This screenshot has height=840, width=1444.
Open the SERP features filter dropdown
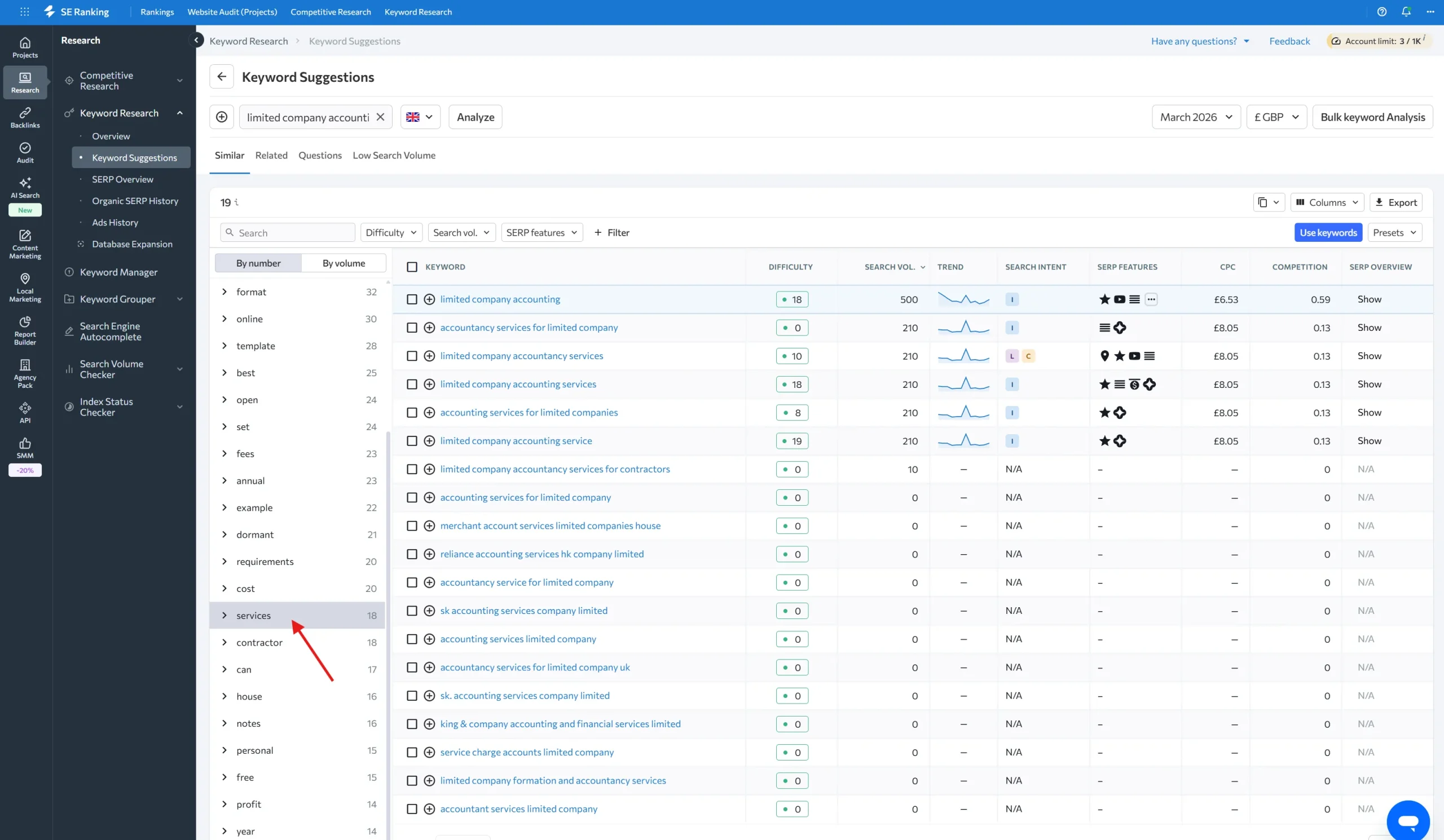[541, 232]
